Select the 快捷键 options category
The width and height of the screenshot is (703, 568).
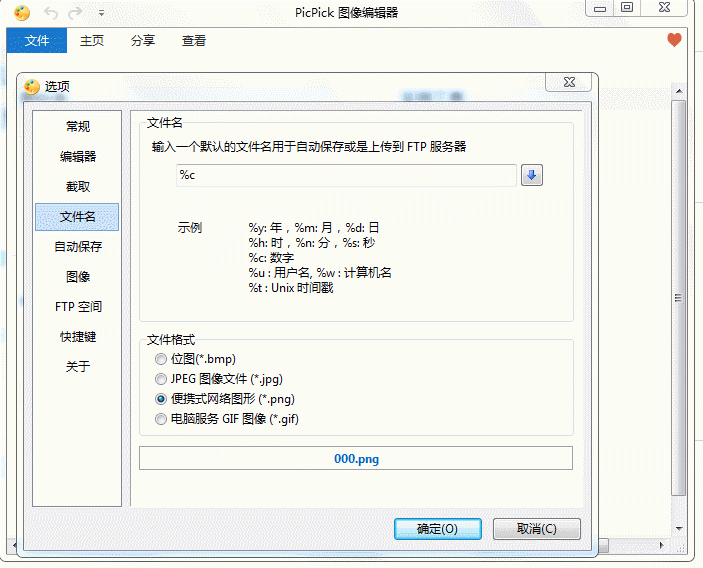coord(78,337)
